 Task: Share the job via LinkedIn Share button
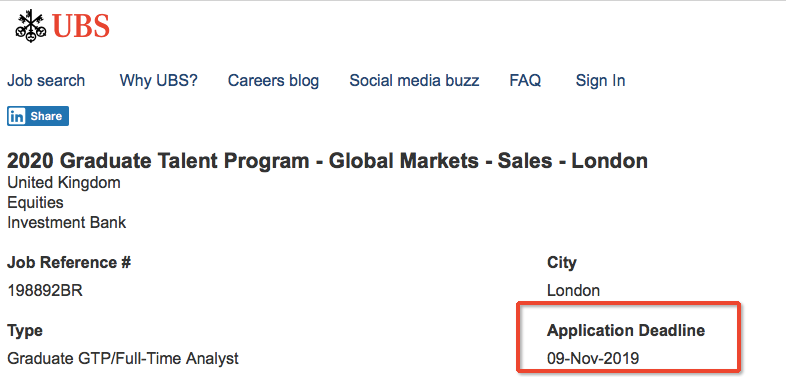point(38,116)
